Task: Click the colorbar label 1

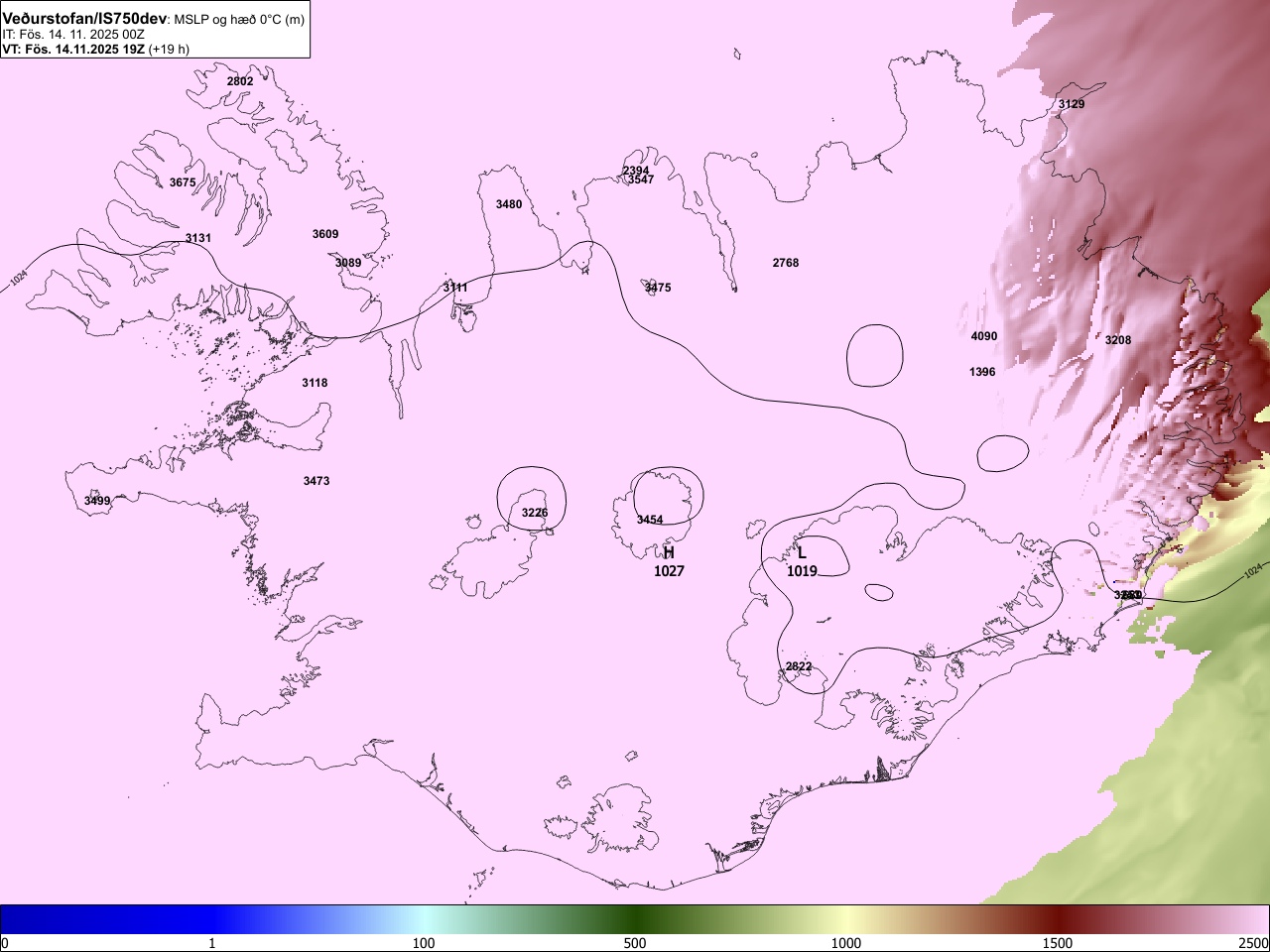Action: pos(212,943)
